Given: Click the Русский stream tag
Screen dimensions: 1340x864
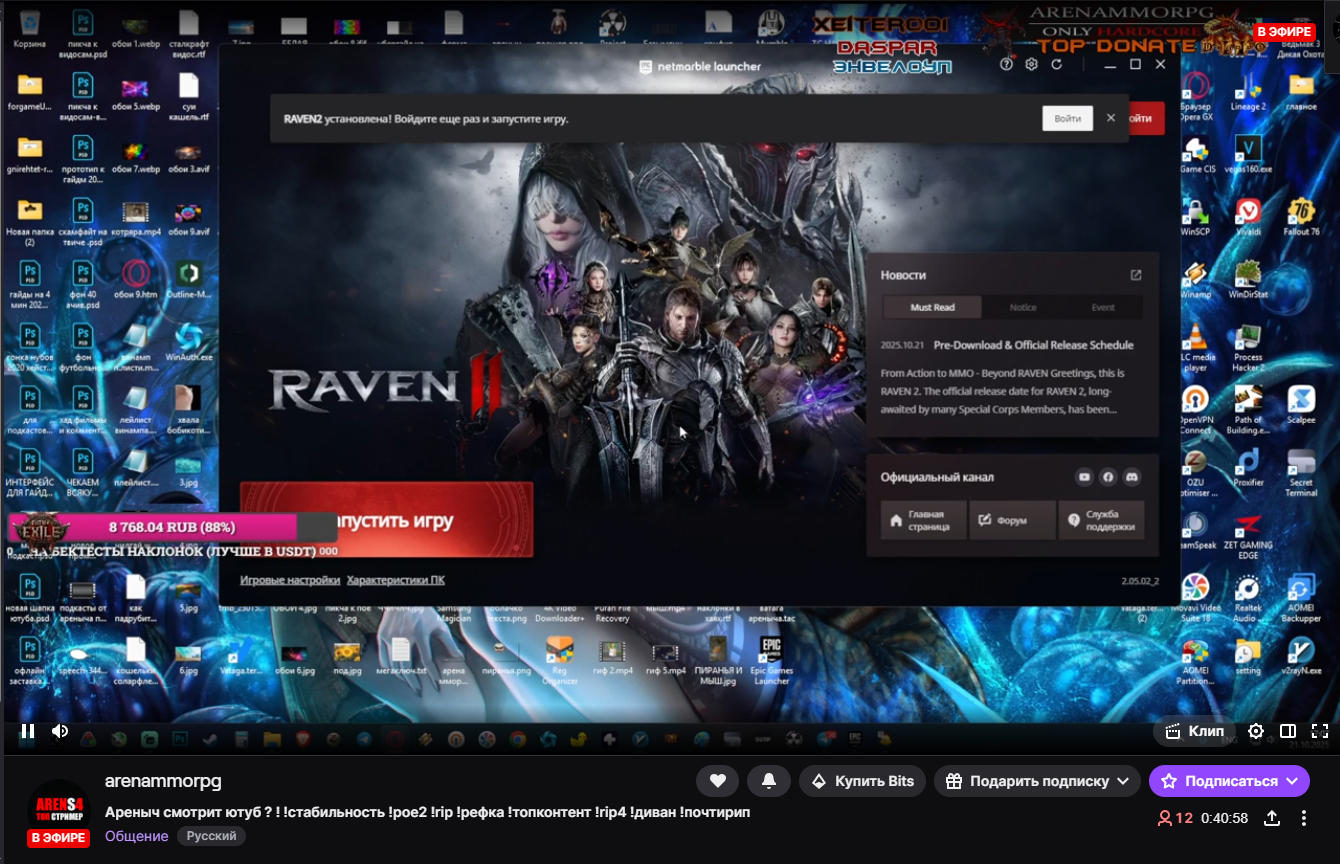Looking at the screenshot, I should coord(212,836).
